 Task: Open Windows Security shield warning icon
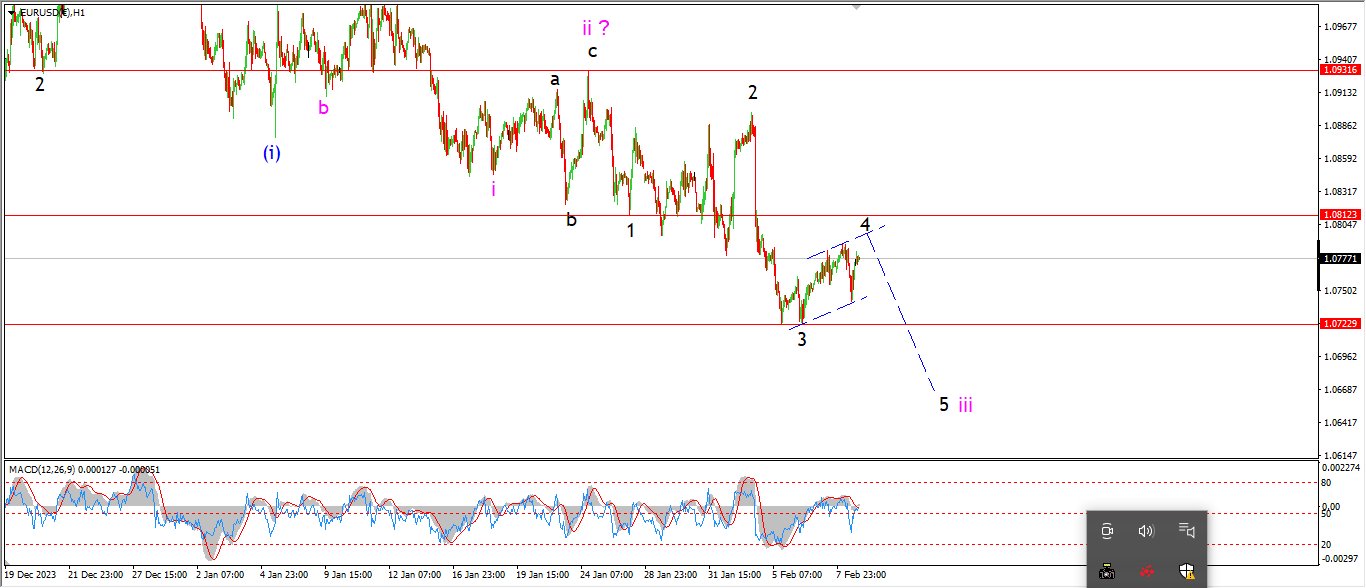(x=1186, y=572)
